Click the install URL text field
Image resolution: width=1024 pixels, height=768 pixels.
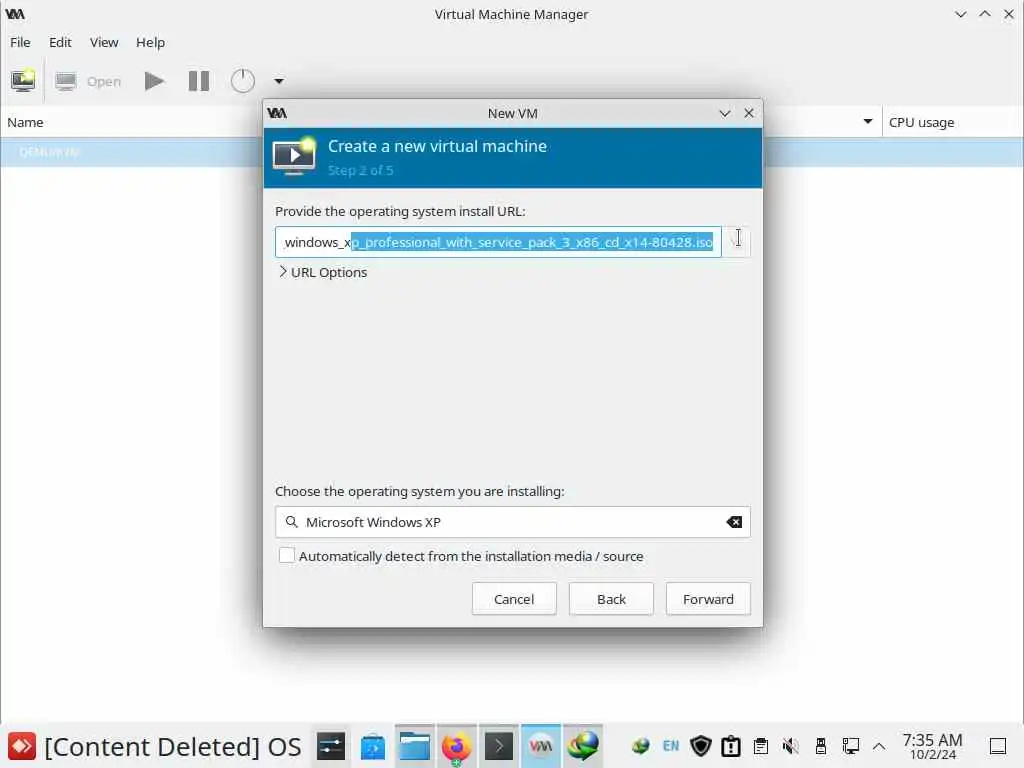[498, 242]
